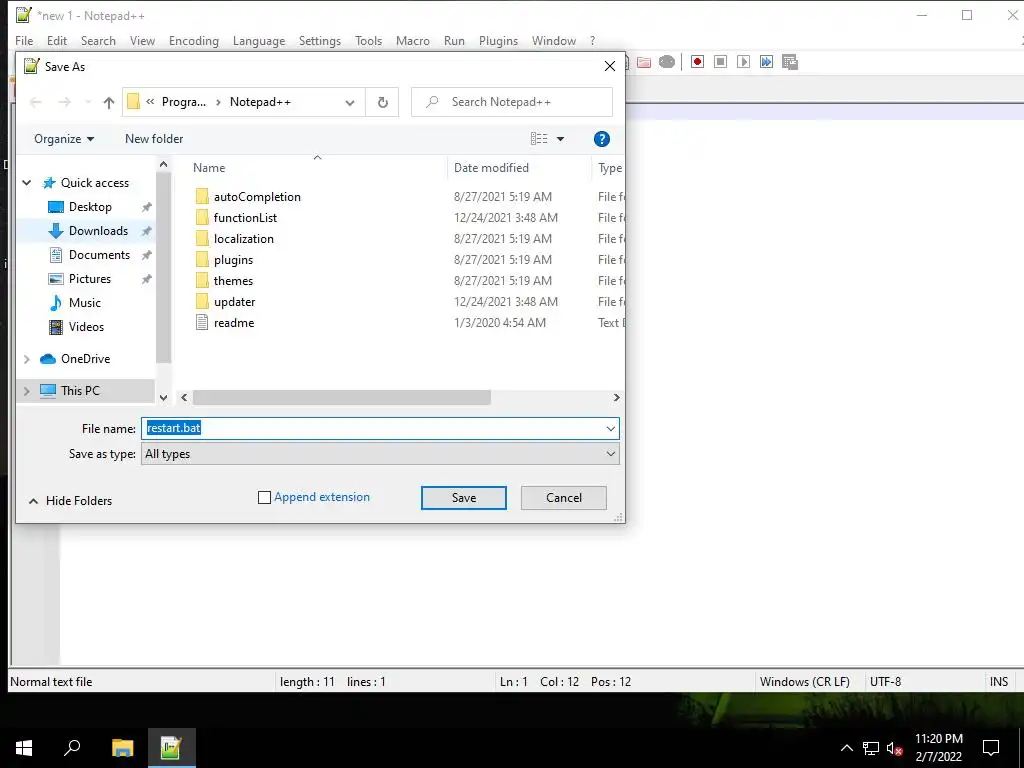1024x768 pixels.
Task: Select Desktop in the navigation pane
Action: (89, 206)
